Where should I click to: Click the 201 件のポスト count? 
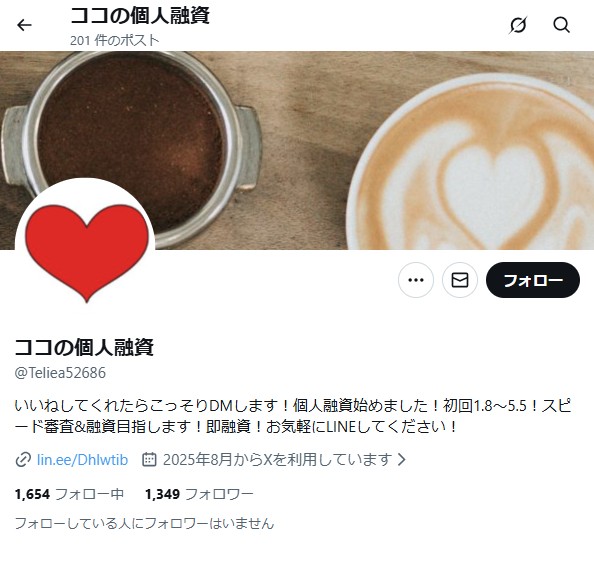114,40
